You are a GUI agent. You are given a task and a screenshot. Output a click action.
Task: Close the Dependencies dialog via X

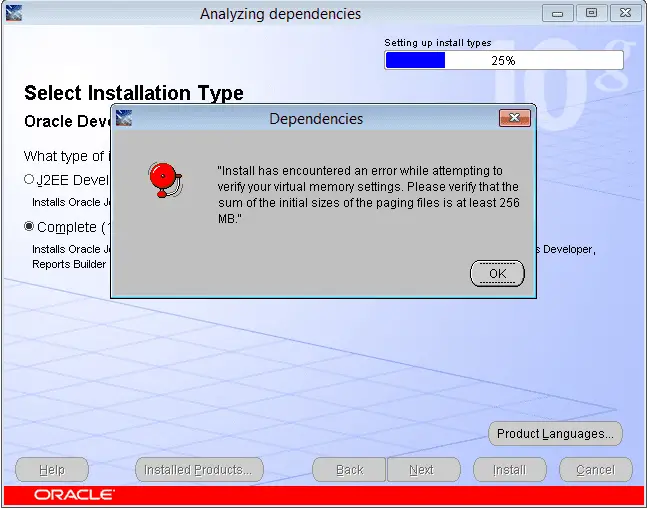click(515, 118)
